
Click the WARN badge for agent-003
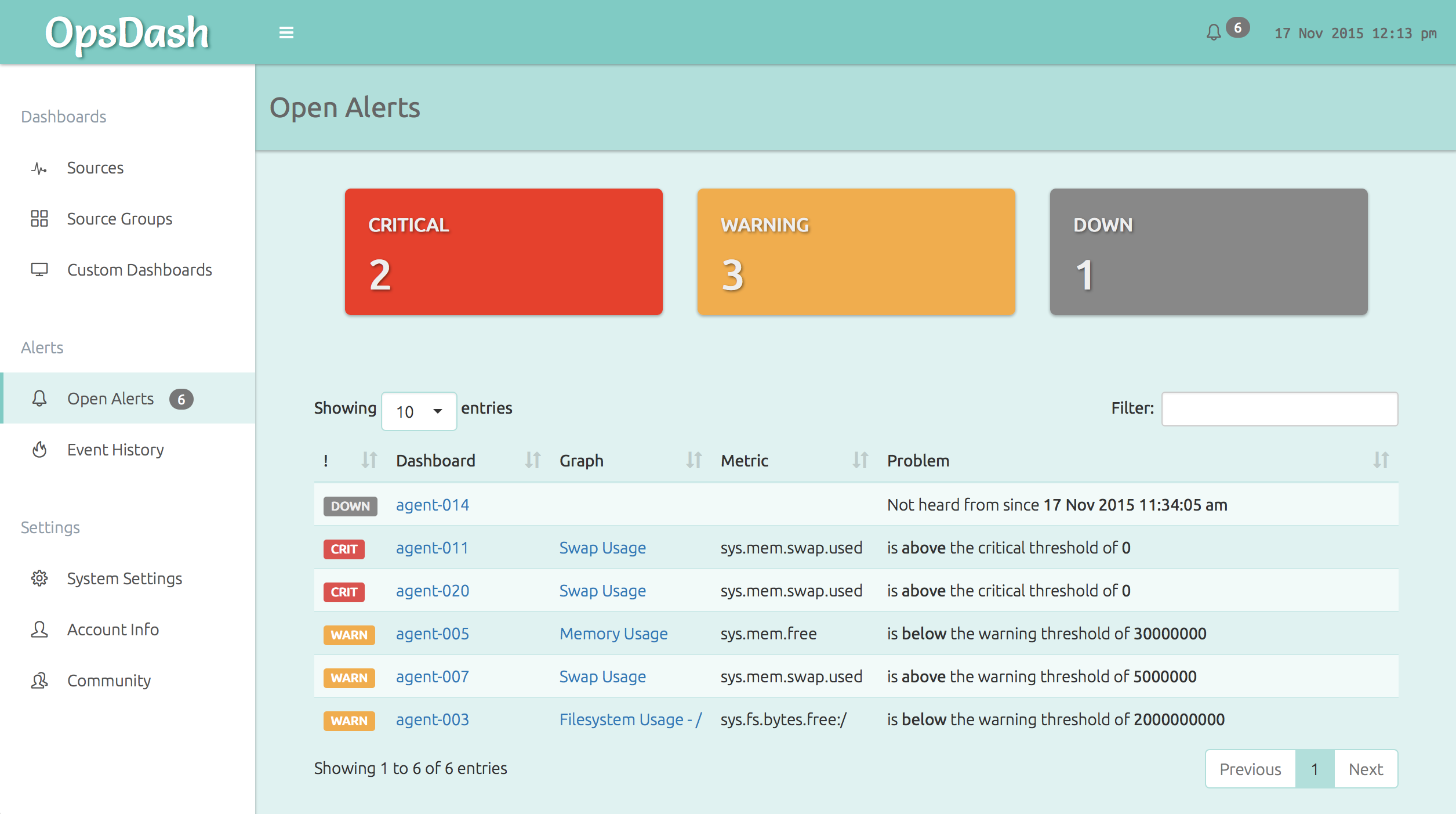(349, 721)
